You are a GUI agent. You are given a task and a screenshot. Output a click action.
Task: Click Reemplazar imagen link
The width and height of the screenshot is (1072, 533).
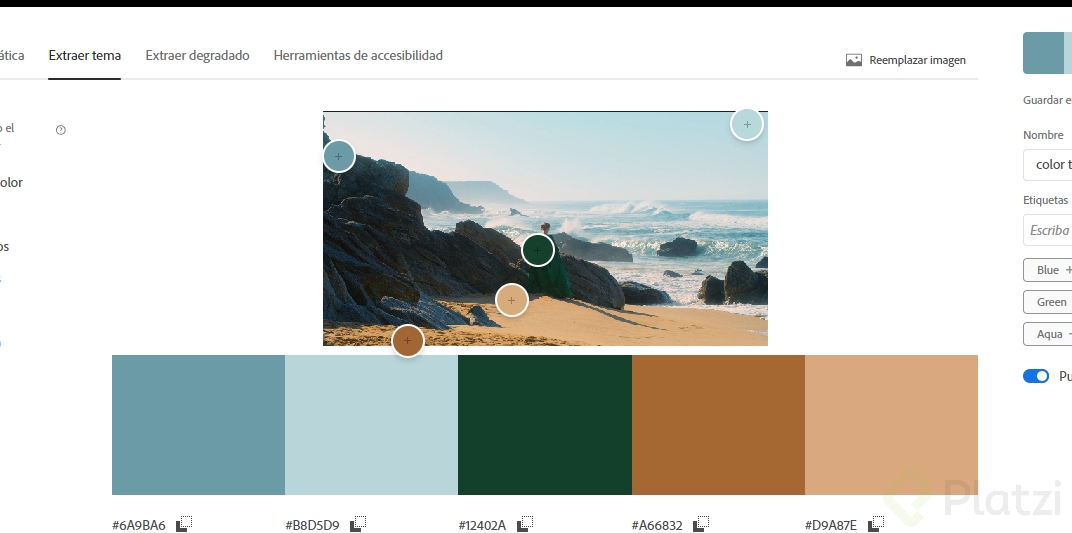(x=917, y=60)
